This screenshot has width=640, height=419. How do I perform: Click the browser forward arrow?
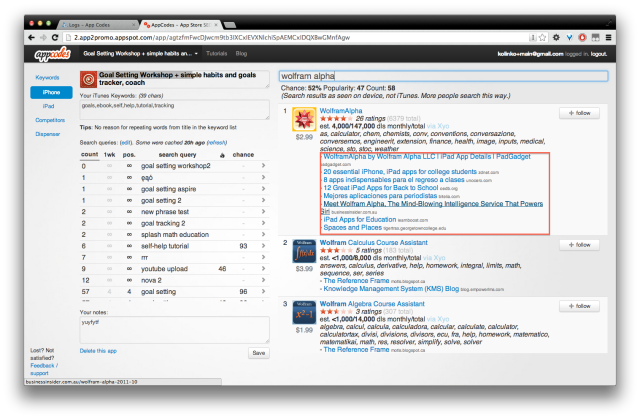43,38
